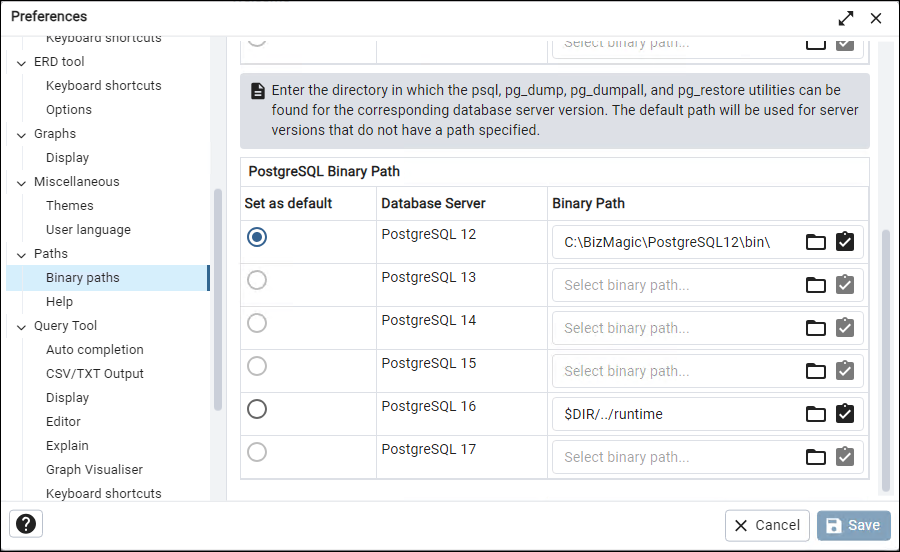Save the preferences
The image size is (900, 552).
(x=854, y=526)
